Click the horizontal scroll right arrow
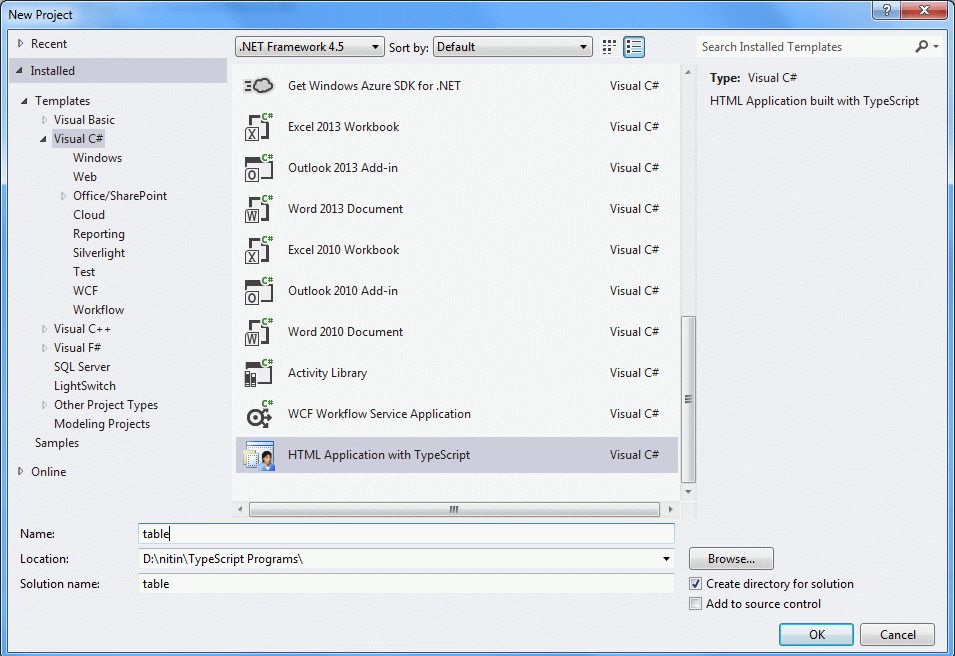This screenshot has height=656, width=955. click(671, 509)
